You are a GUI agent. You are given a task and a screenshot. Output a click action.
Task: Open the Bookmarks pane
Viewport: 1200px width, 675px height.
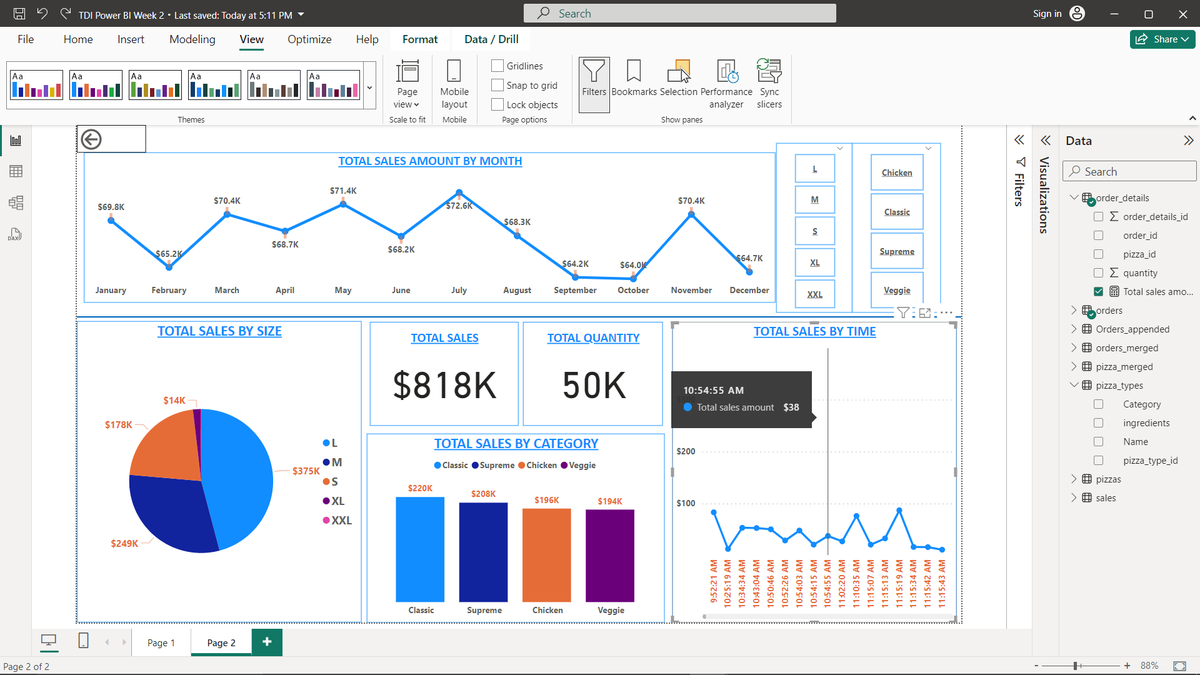coord(634,78)
